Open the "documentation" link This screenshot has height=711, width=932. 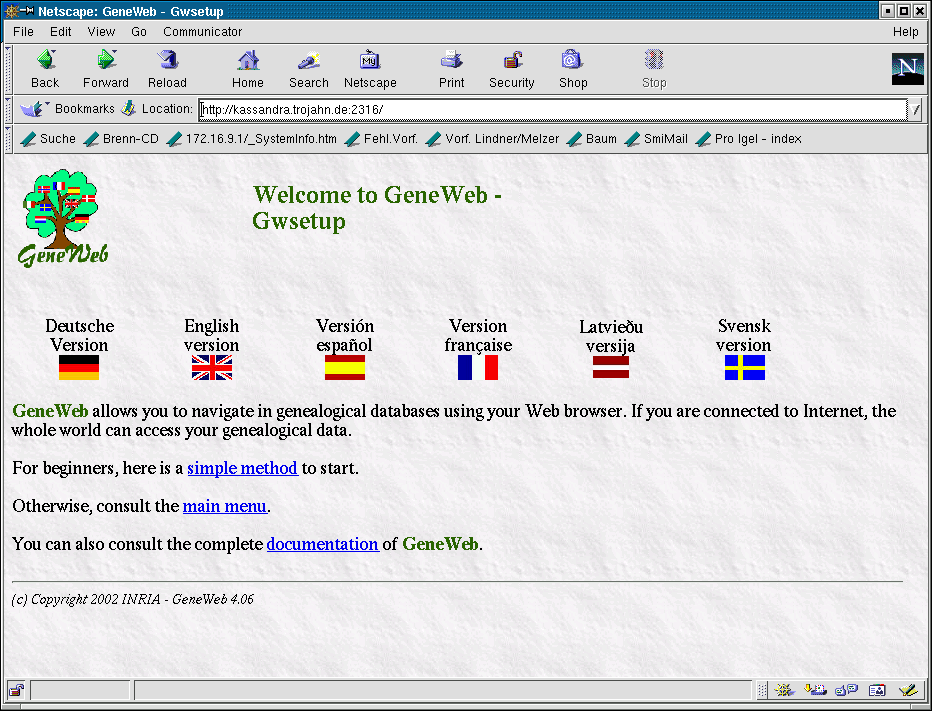pos(323,545)
